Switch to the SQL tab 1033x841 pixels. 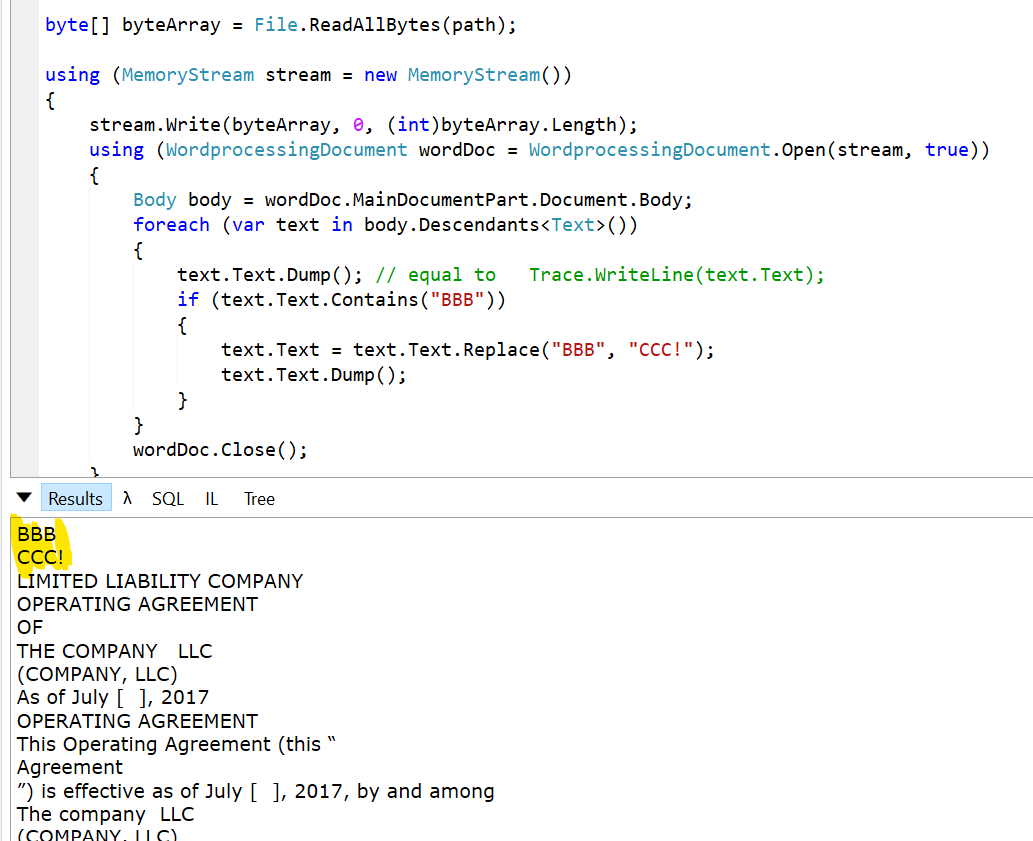point(167,498)
